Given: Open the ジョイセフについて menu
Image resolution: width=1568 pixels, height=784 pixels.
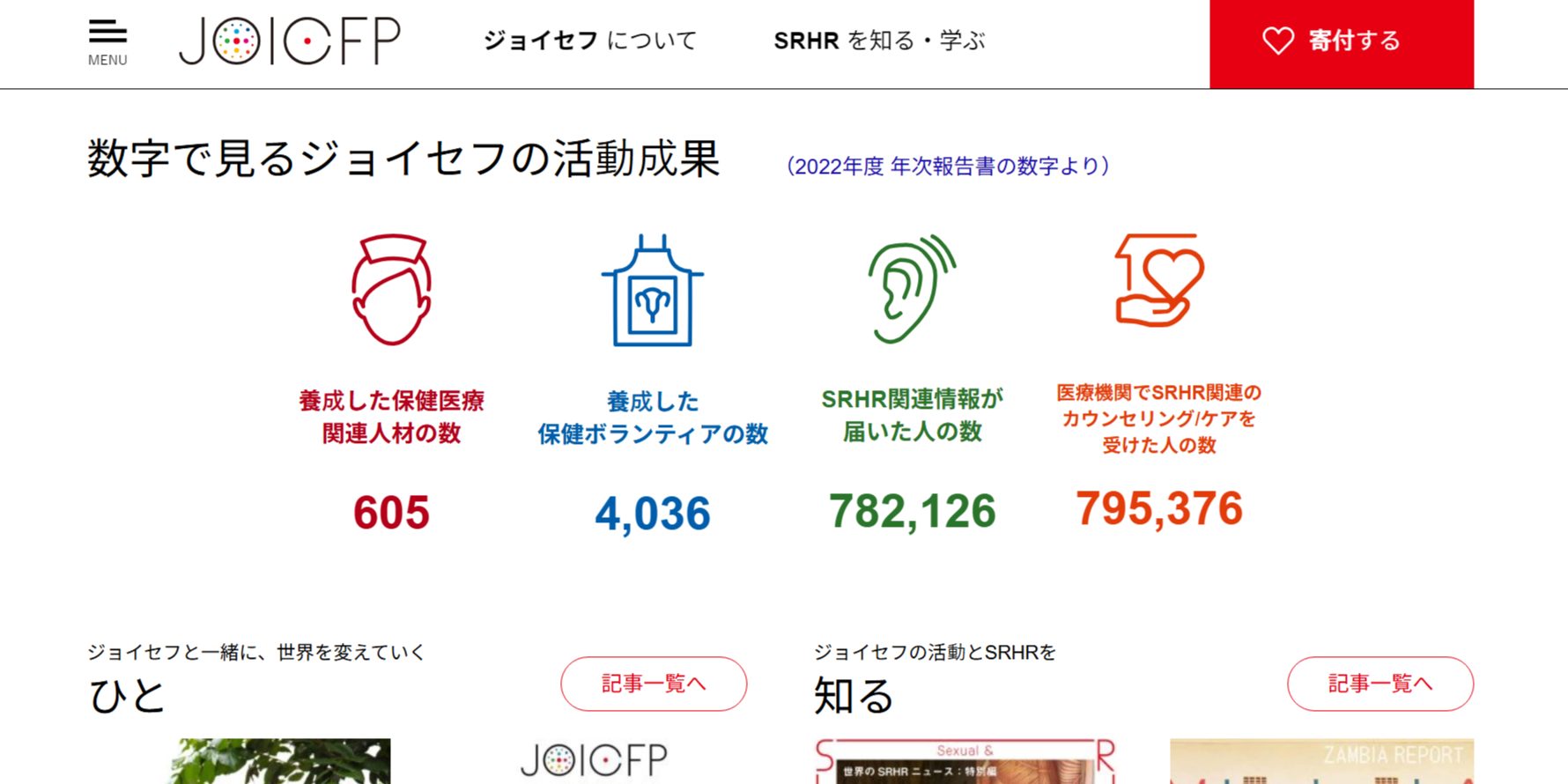Looking at the screenshot, I should click(589, 41).
